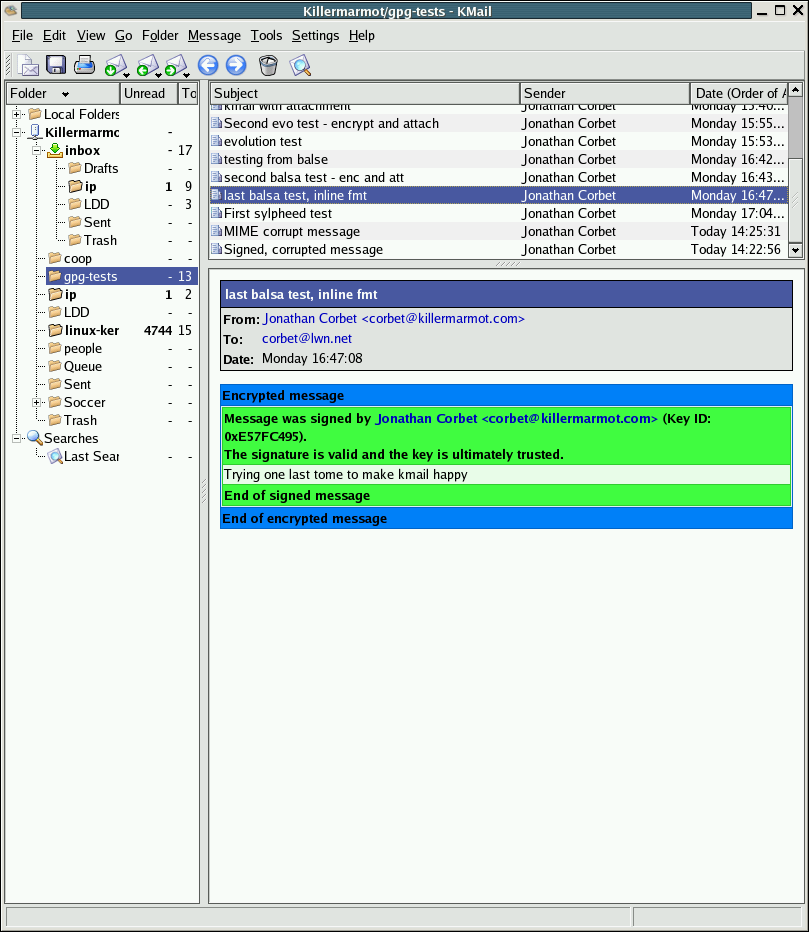Sort messages by the Sender column header
This screenshot has height=932, width=809.
tap(605, 93)
